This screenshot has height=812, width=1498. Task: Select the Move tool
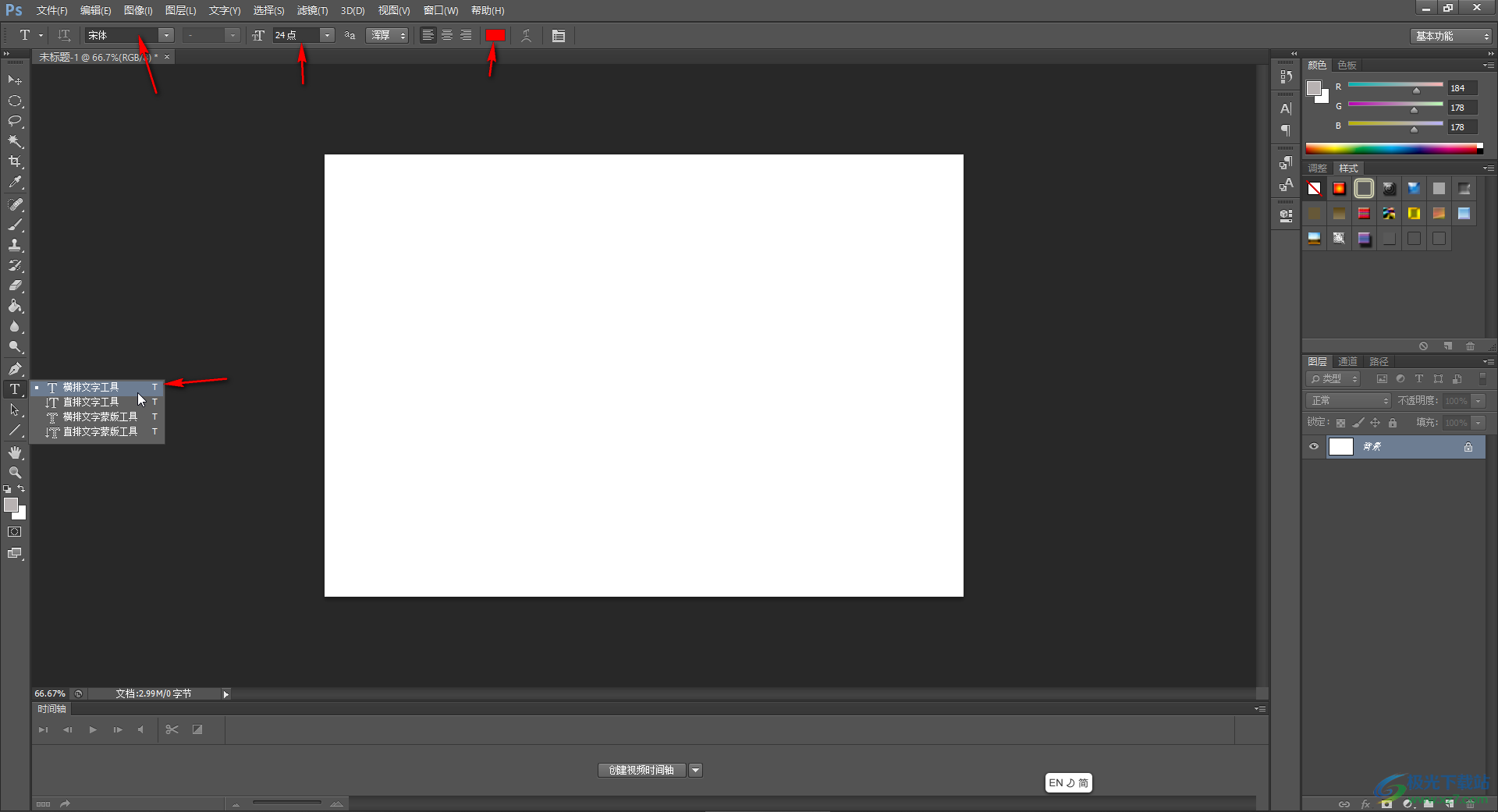point(15,80)
